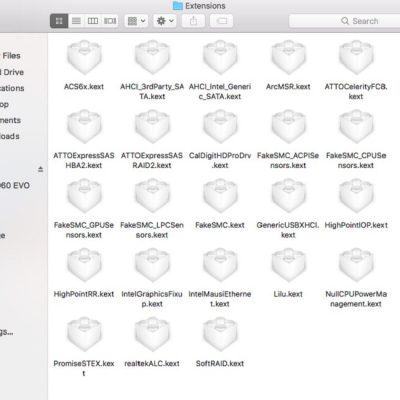
Task: Select the AHCI_3rdParty_SATA.kext icon
Action: 152,57
